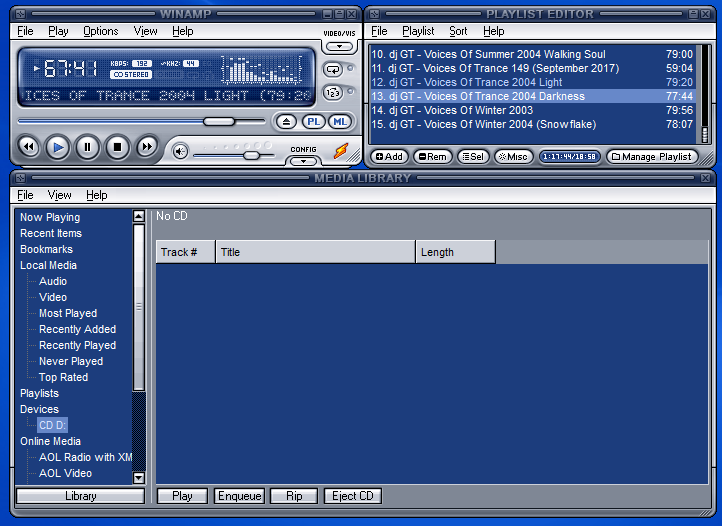
Task: Open Media Library File menu
Action: point(25,195)
